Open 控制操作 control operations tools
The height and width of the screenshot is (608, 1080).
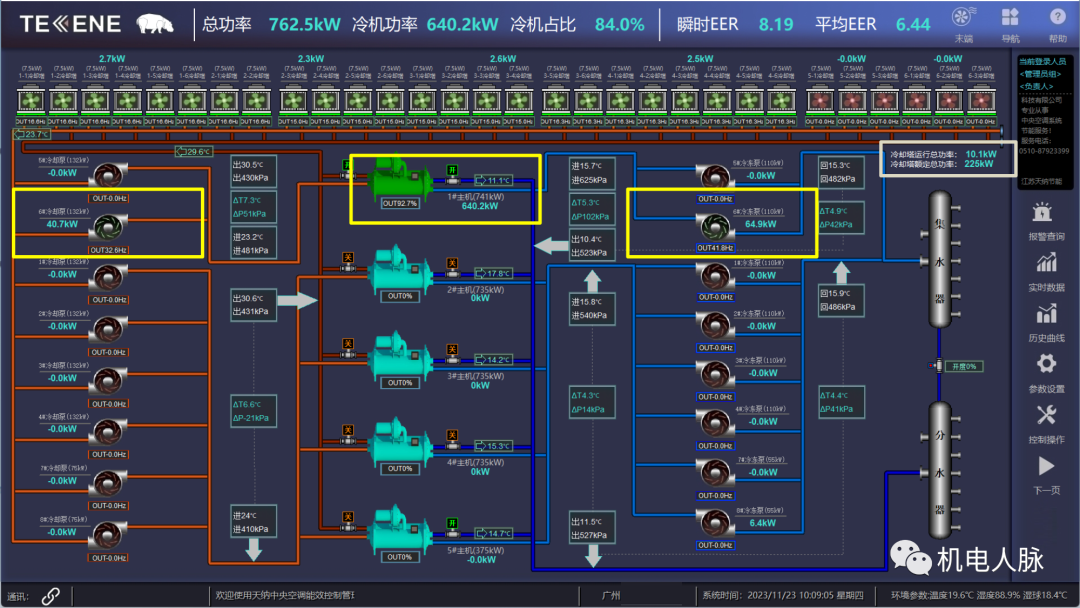click(1046, 422)
